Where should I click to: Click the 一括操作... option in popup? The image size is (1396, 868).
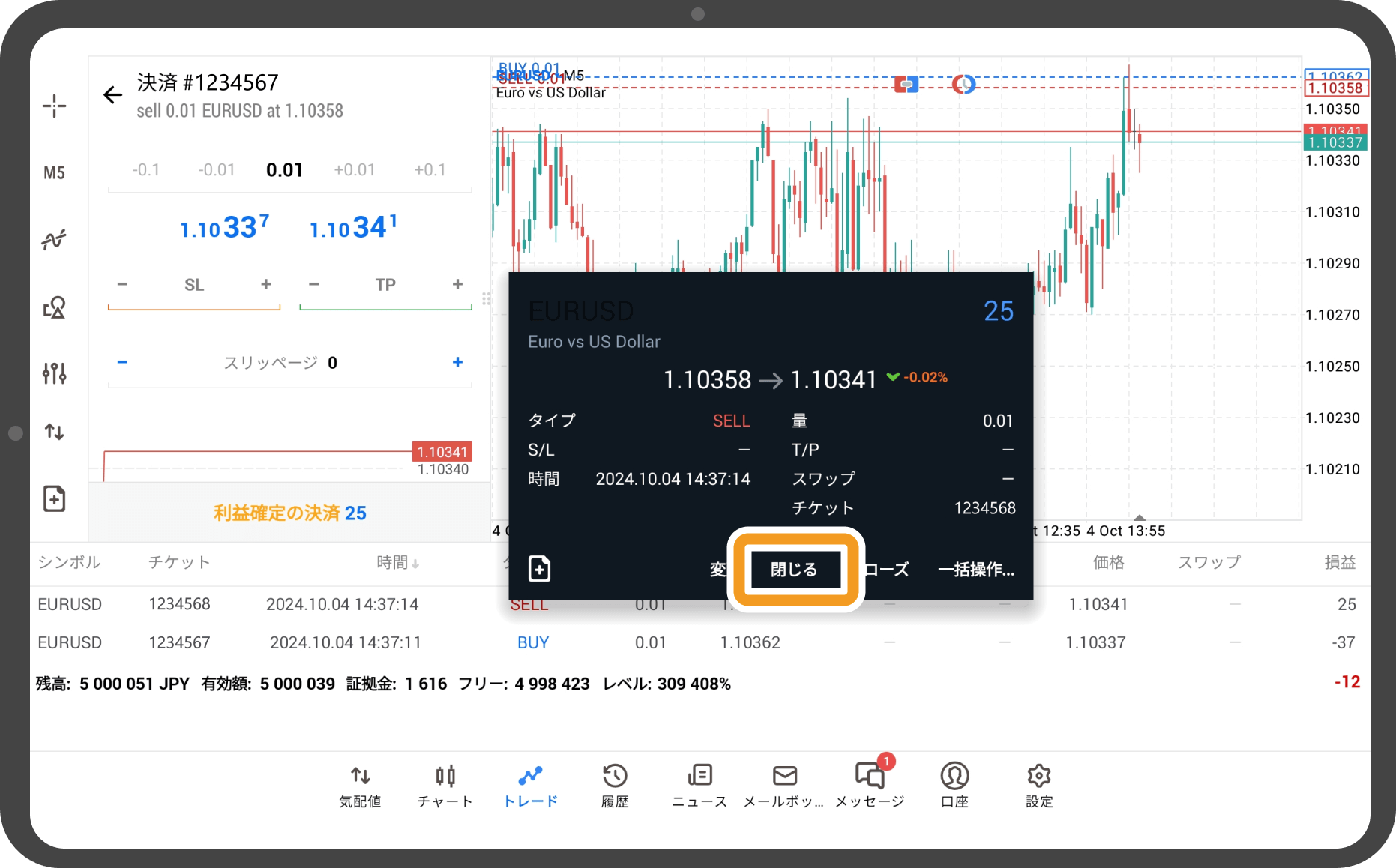(976, 570)
